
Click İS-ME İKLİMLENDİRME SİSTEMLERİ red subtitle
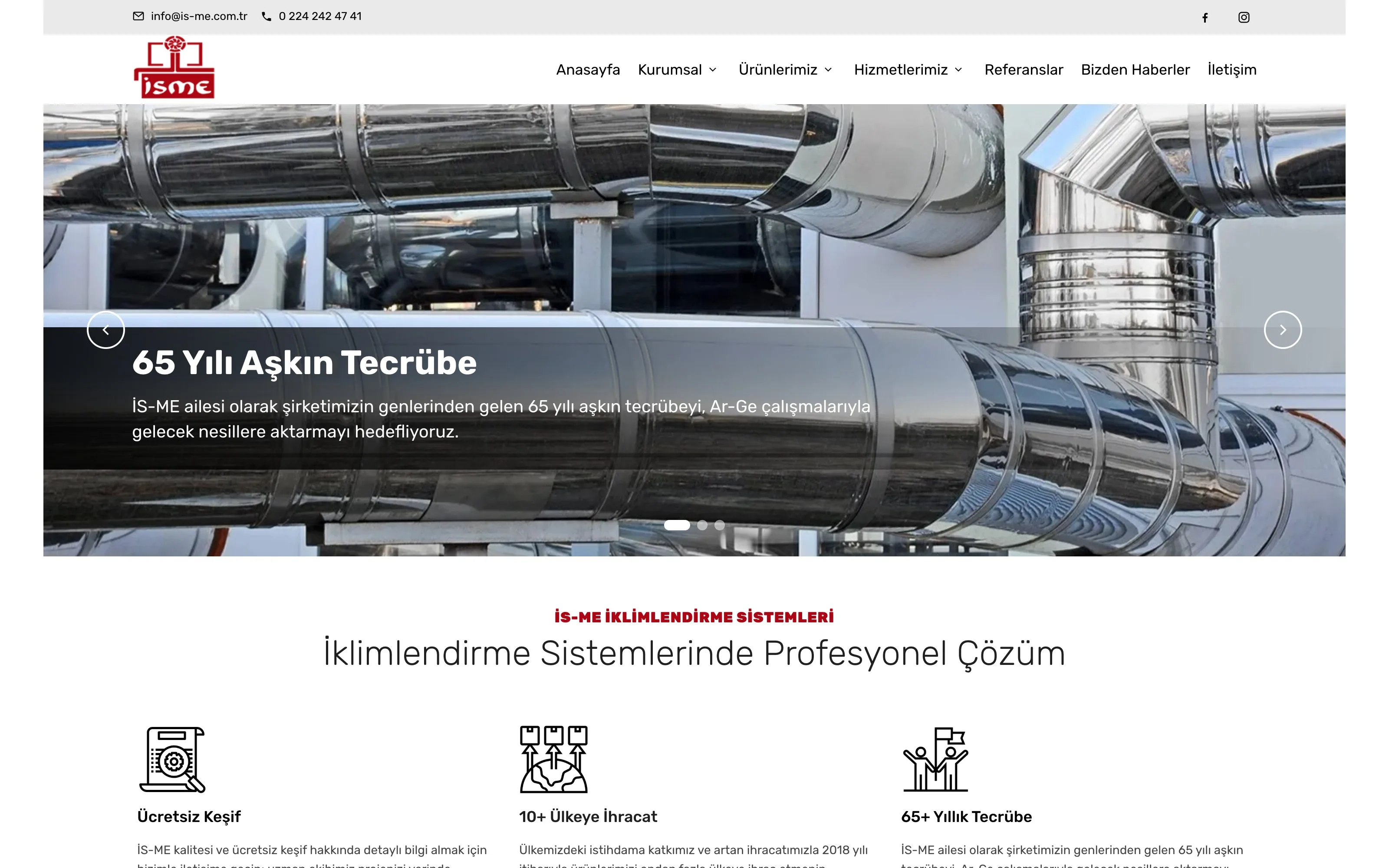point(694,617)
